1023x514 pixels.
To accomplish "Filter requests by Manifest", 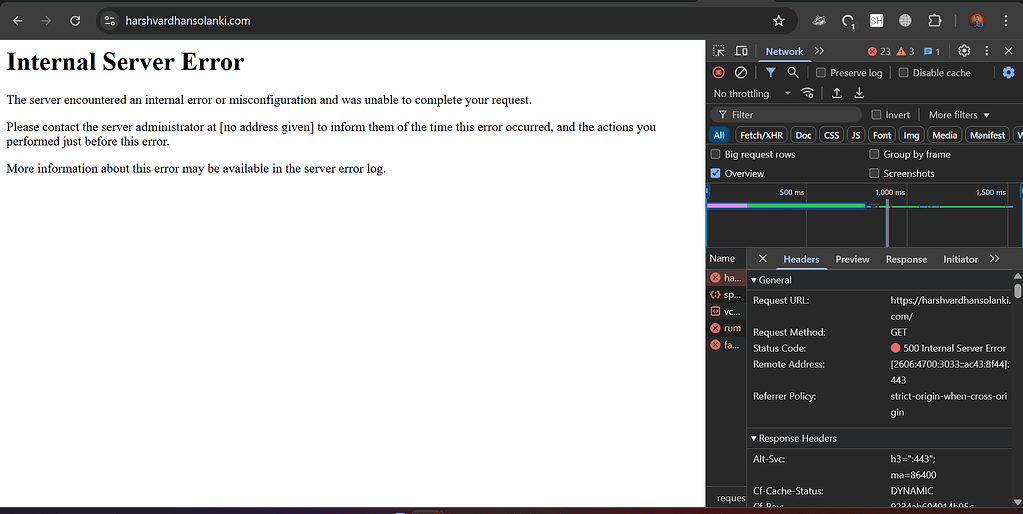I will pos(987,135).
